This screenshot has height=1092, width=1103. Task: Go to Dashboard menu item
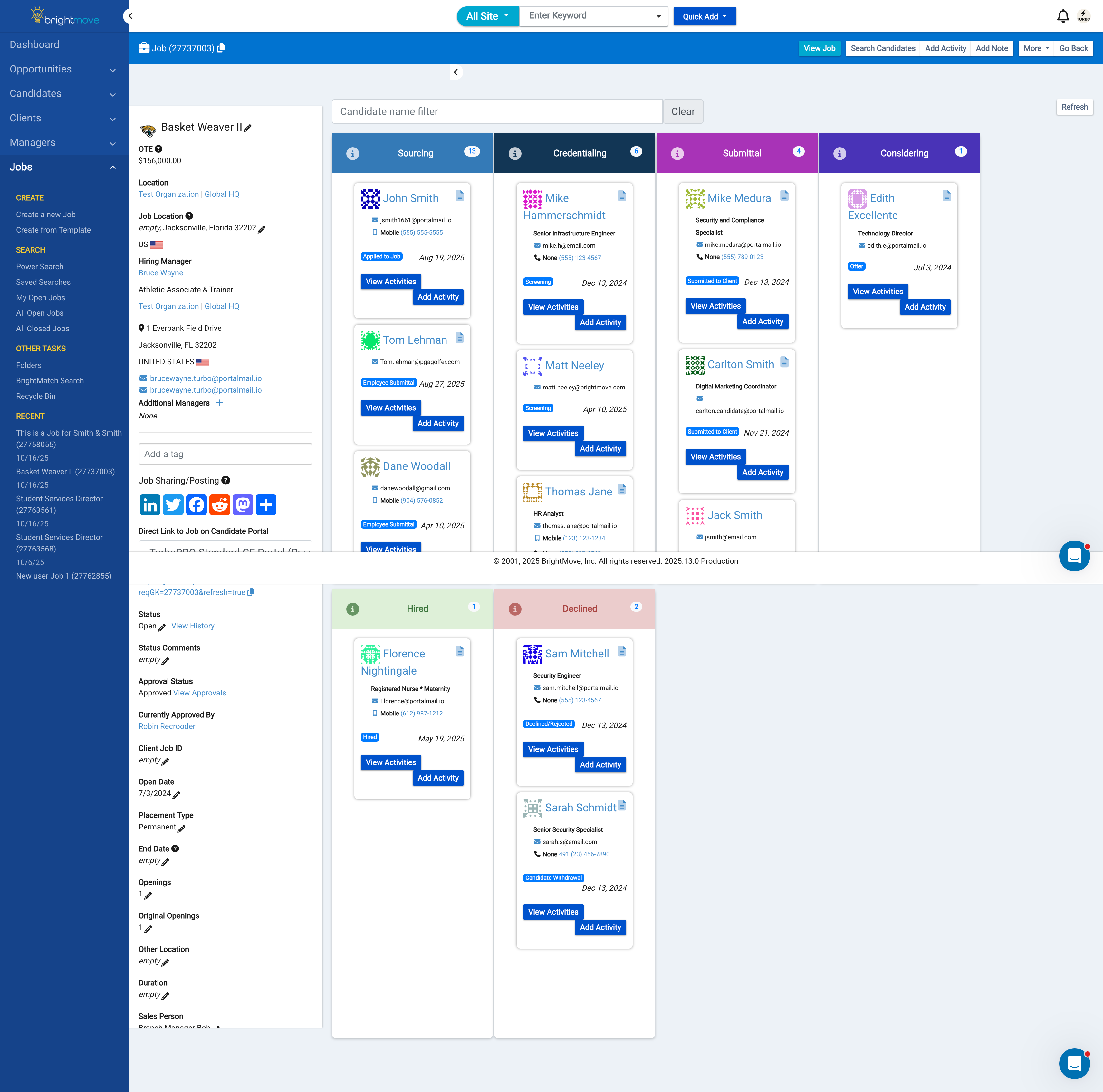click(34, 44)
